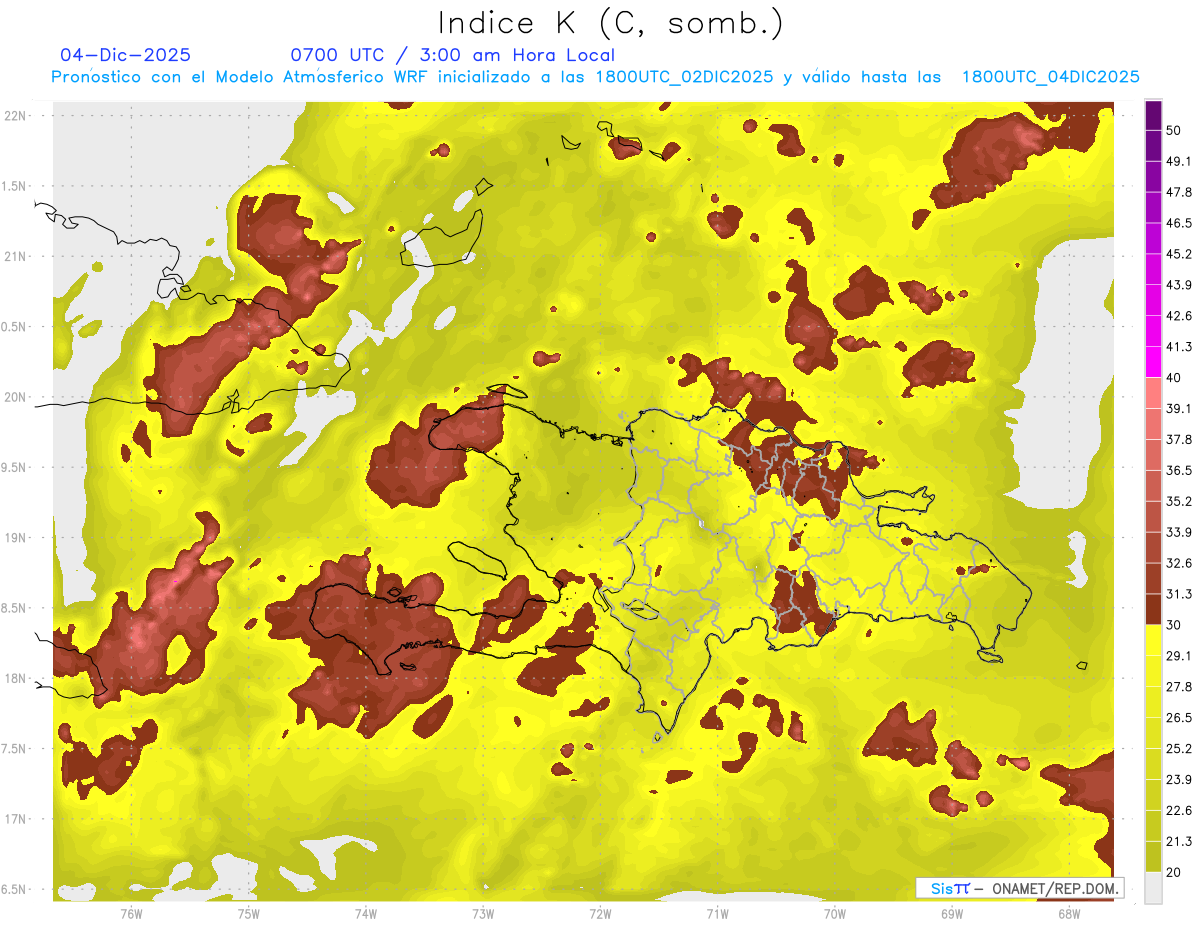
Task: Pick the dark brown swatch between 30 and 31.3
Action: tap(1153, 609)
